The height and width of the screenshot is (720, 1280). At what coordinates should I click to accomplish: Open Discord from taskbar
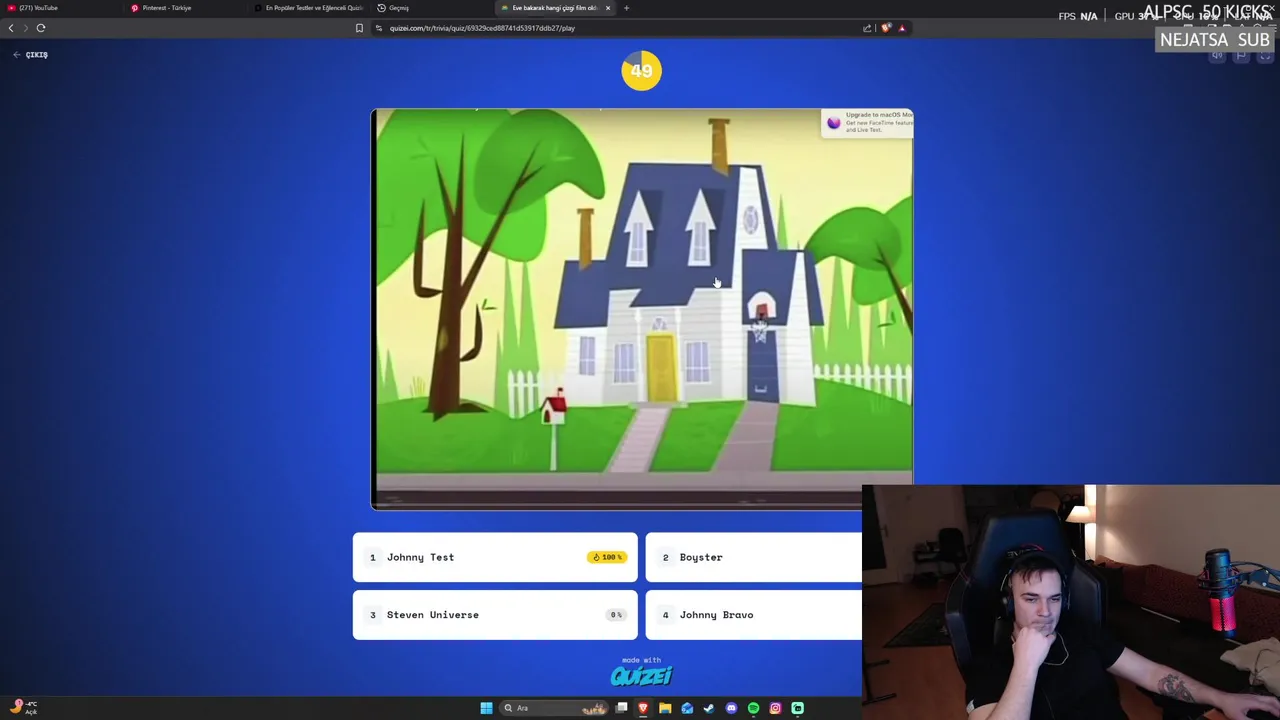731,708
